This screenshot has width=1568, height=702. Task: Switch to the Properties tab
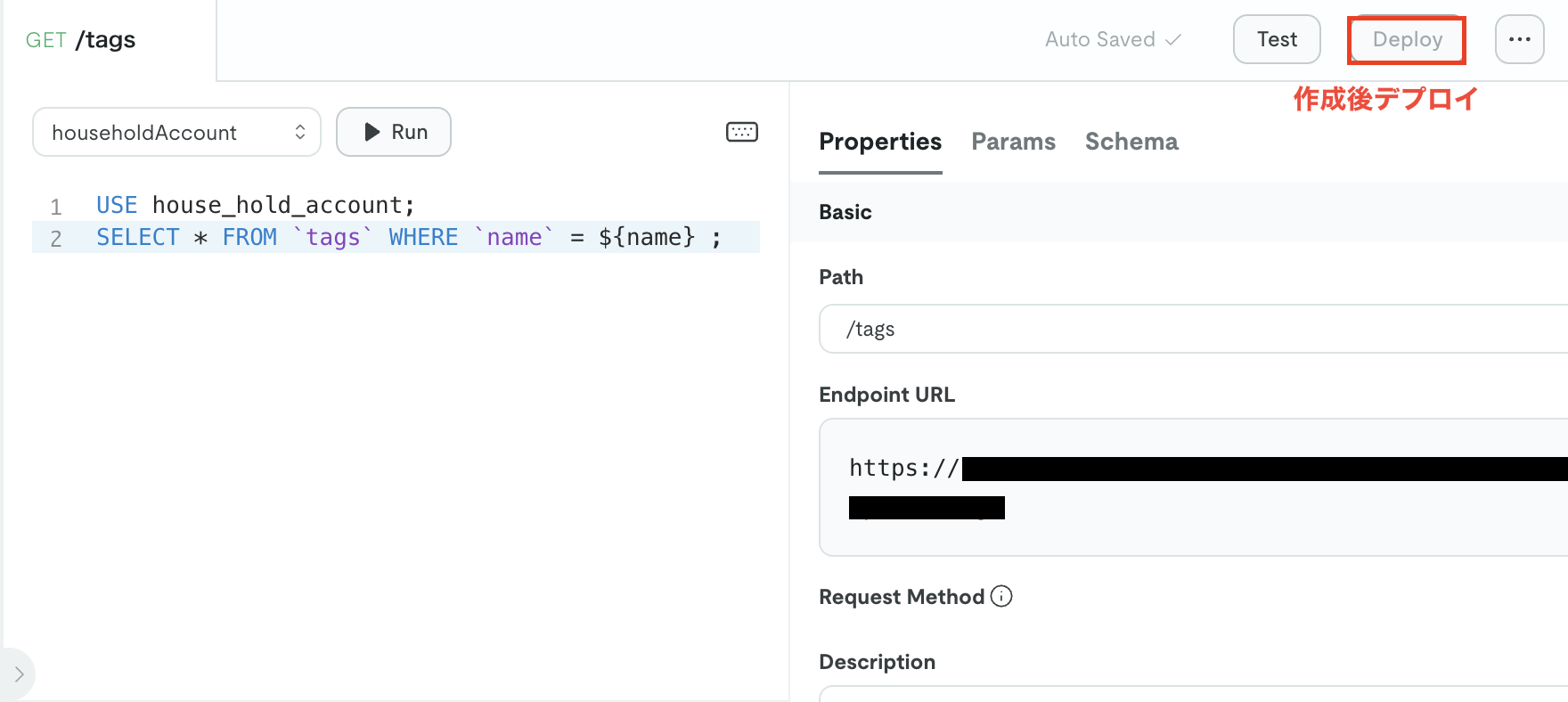click(x=879, y=142)
